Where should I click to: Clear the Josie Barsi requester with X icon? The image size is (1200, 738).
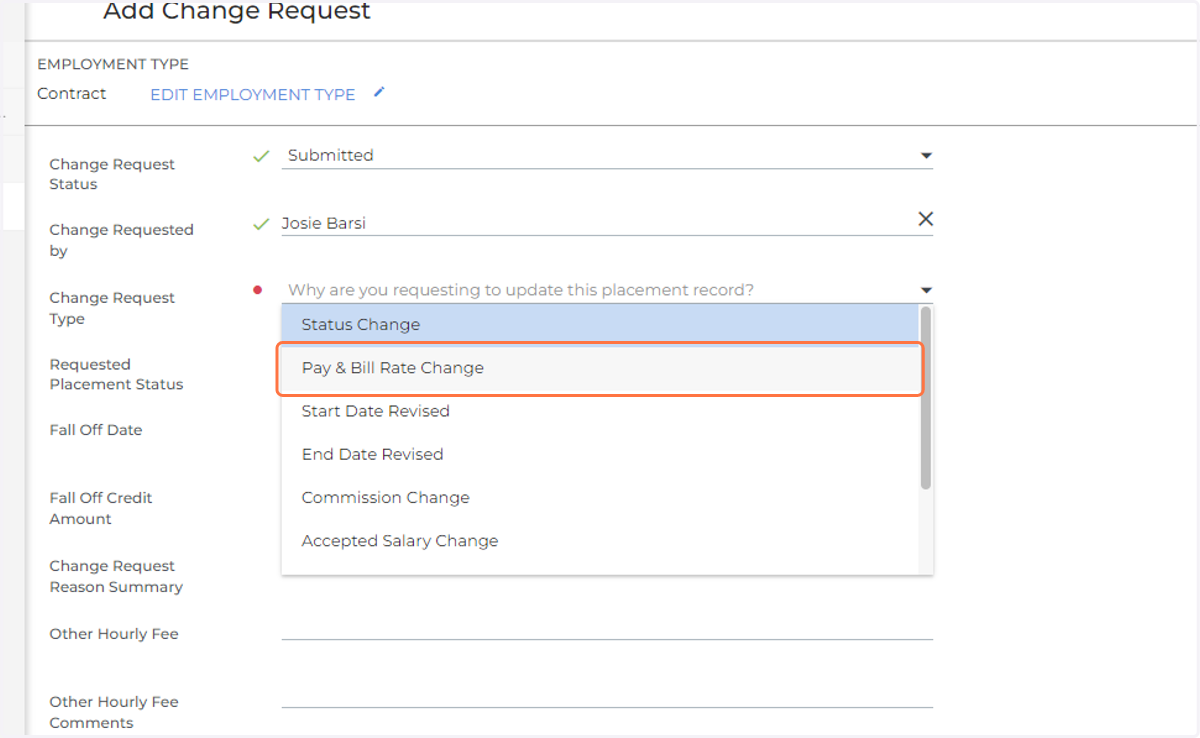[x=925, y=219]
